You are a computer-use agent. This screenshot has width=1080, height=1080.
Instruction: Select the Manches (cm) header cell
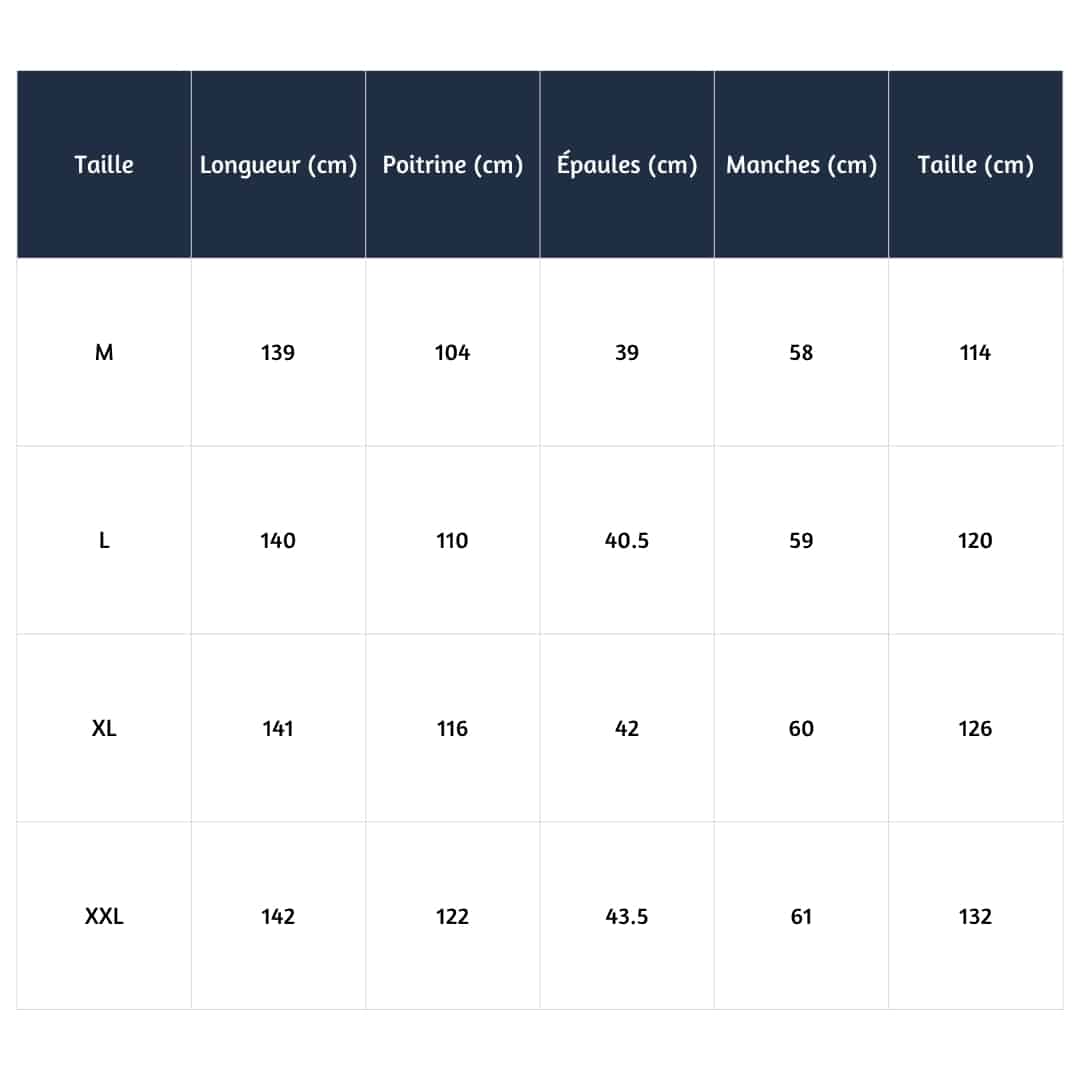[x=801, y=165]
